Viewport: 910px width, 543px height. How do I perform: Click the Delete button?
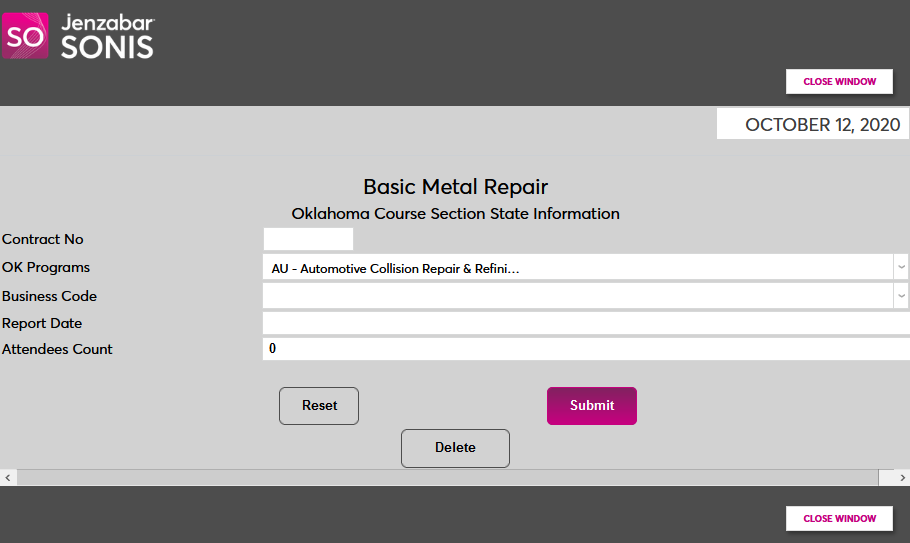[x=455, y=448]
